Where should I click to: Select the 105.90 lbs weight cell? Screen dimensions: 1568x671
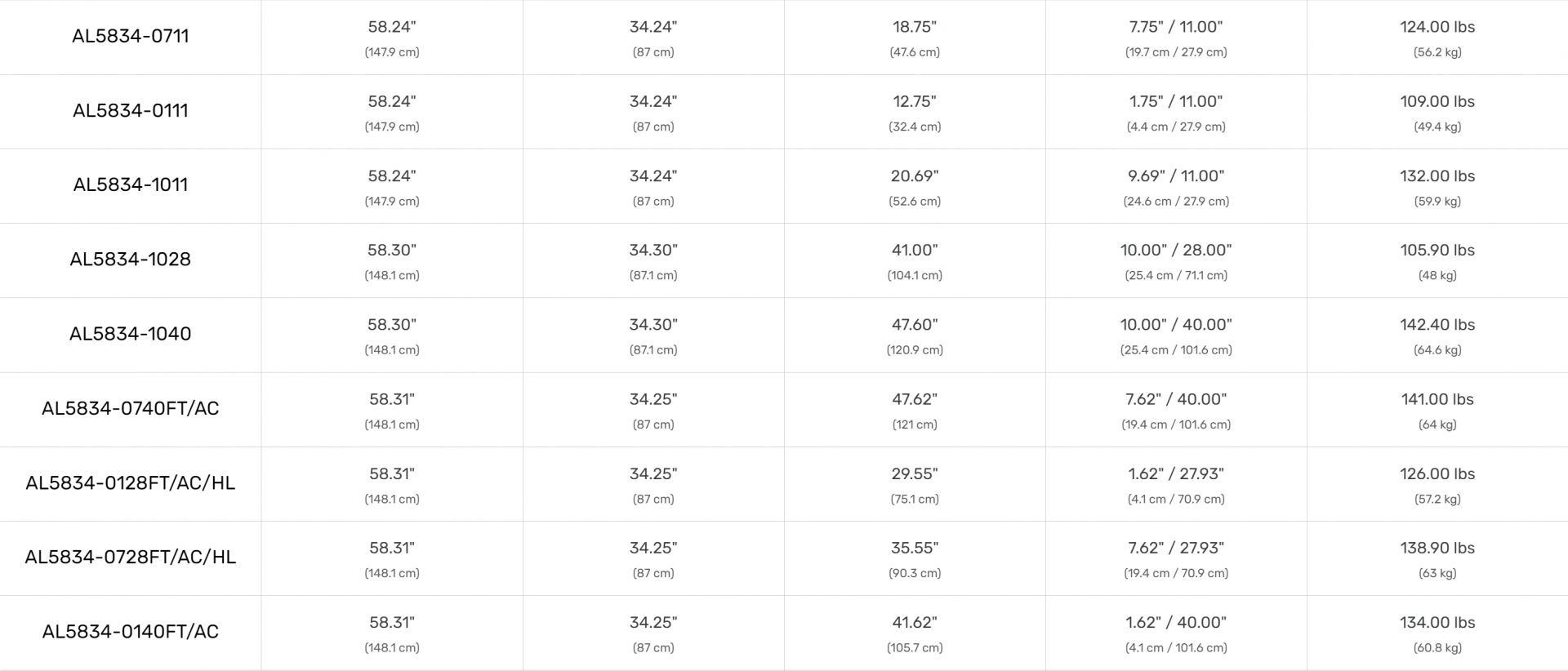point(1437,251)
